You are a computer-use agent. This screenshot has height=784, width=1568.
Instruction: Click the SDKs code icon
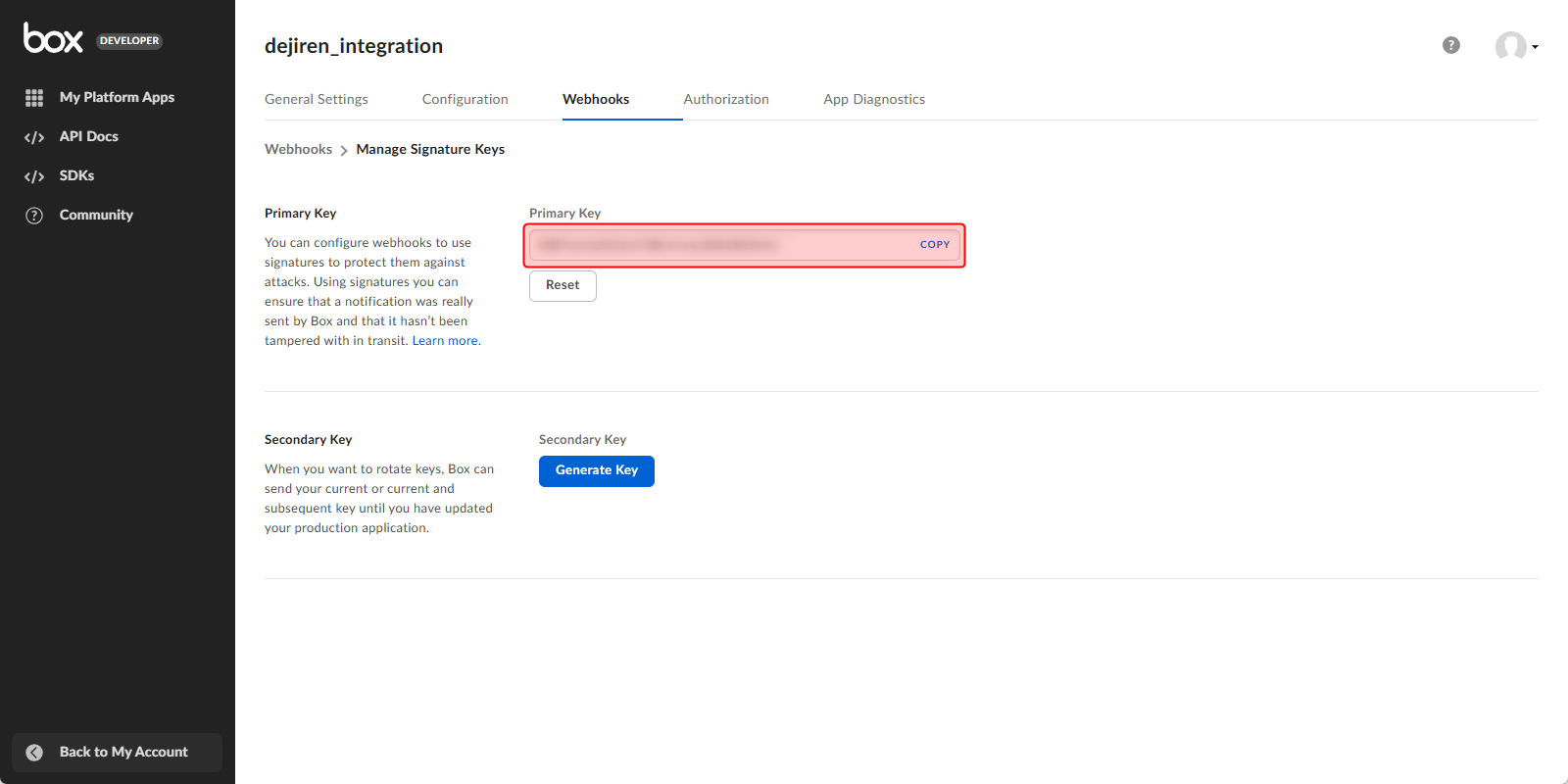34,176
